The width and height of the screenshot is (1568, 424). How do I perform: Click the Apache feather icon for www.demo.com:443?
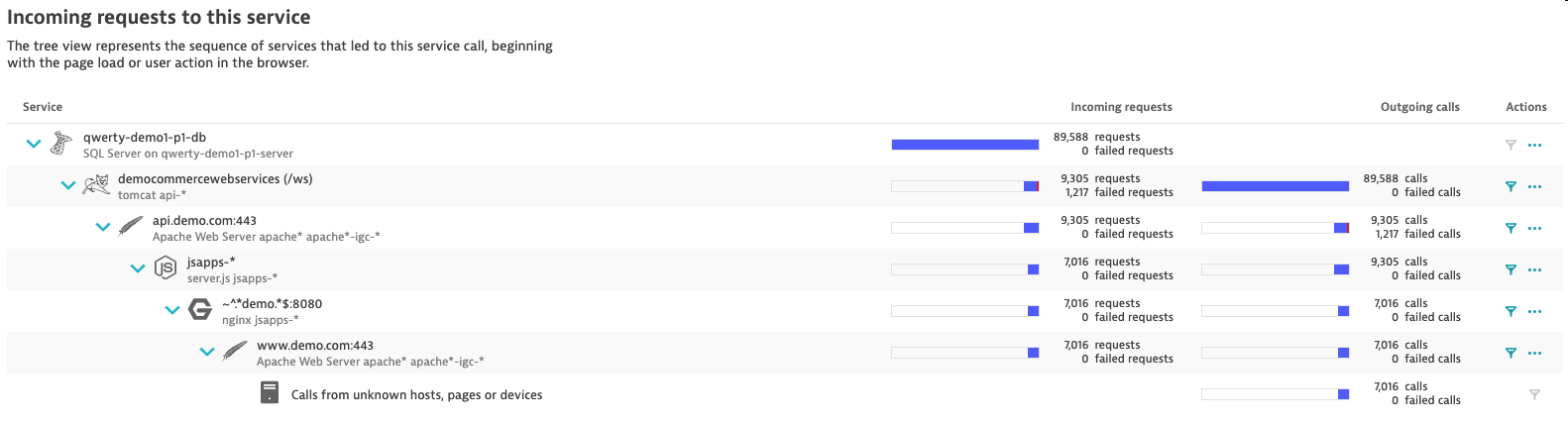click(235, 353)
